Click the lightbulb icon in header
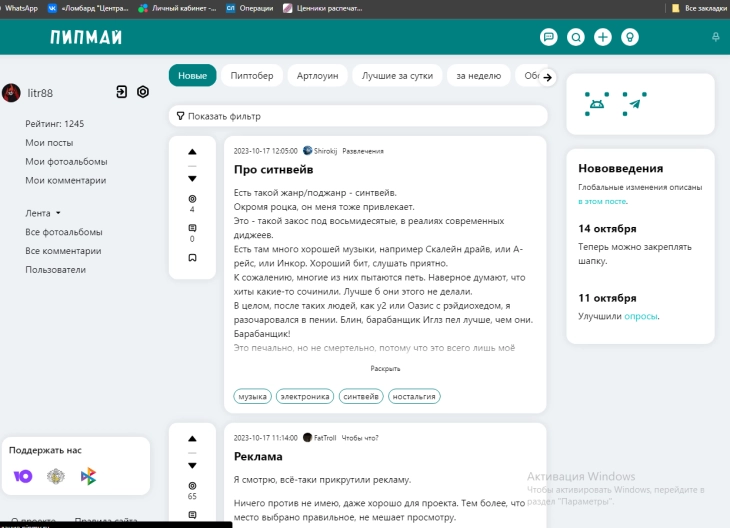This screenshot has width=730, height=528. (x=630, y=37)
